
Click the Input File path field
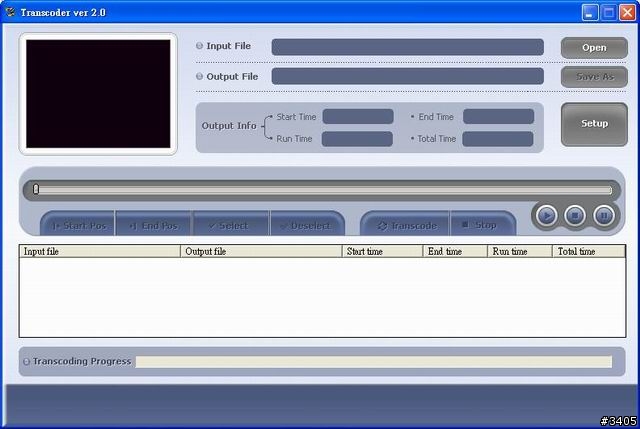coord(407,47)
